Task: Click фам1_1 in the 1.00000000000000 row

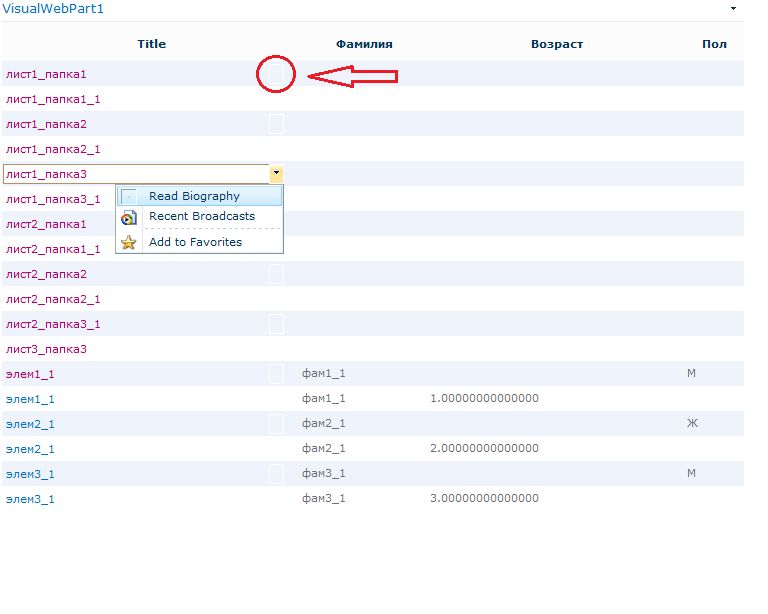Action: coord(323,399)
